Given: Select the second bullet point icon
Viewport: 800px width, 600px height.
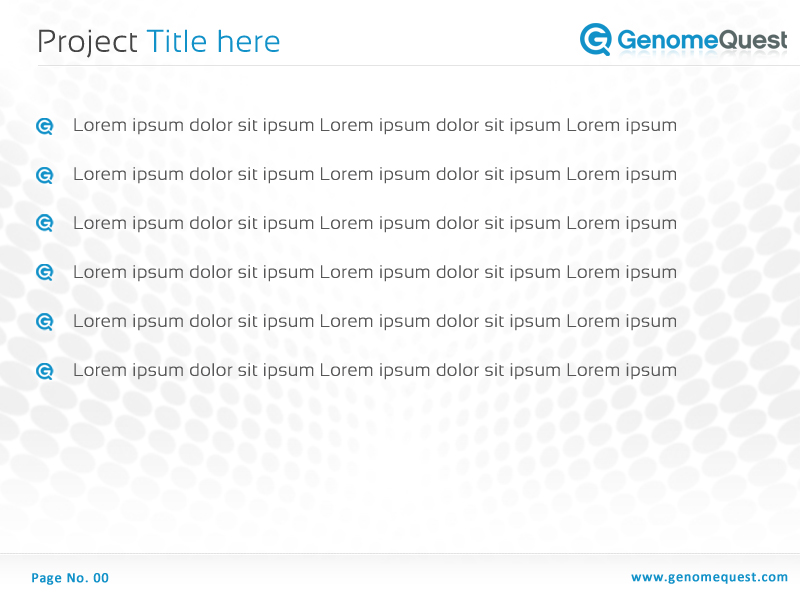Looking at the screenshot, I should (44, 175).
